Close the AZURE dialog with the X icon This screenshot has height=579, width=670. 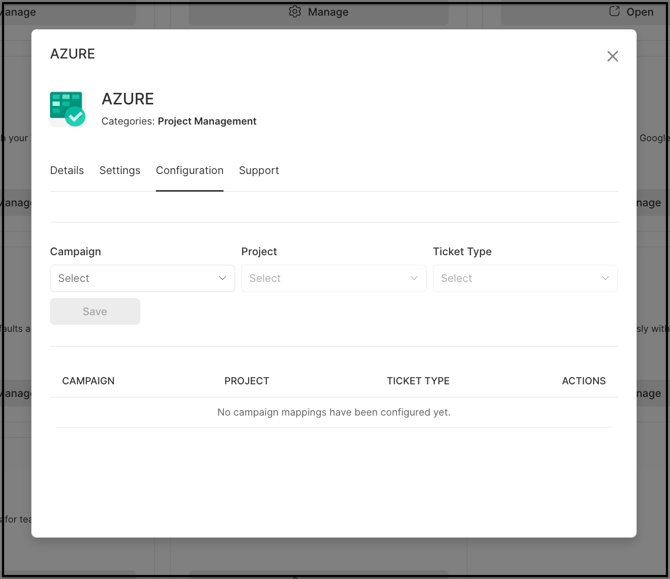(x=612, y=57)
